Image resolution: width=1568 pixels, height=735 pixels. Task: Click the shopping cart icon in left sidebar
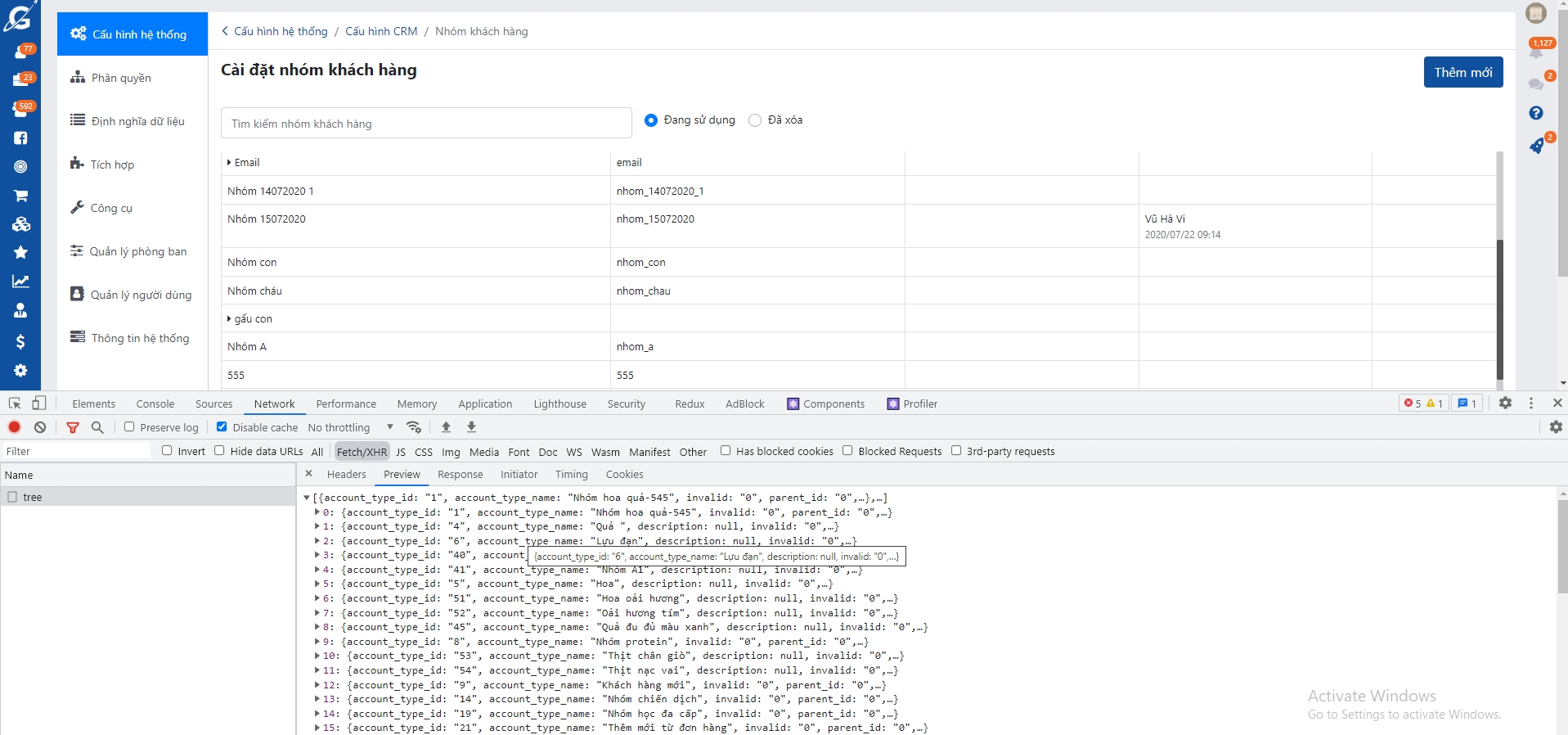[x=20, y=196]
